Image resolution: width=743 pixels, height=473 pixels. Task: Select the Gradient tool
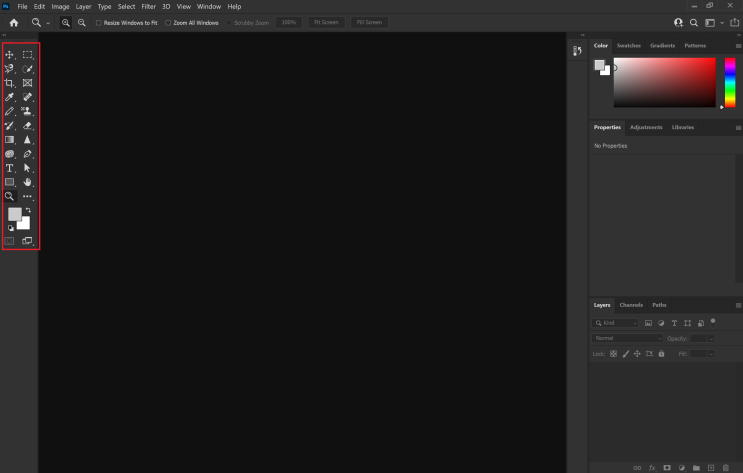(9, 140)
